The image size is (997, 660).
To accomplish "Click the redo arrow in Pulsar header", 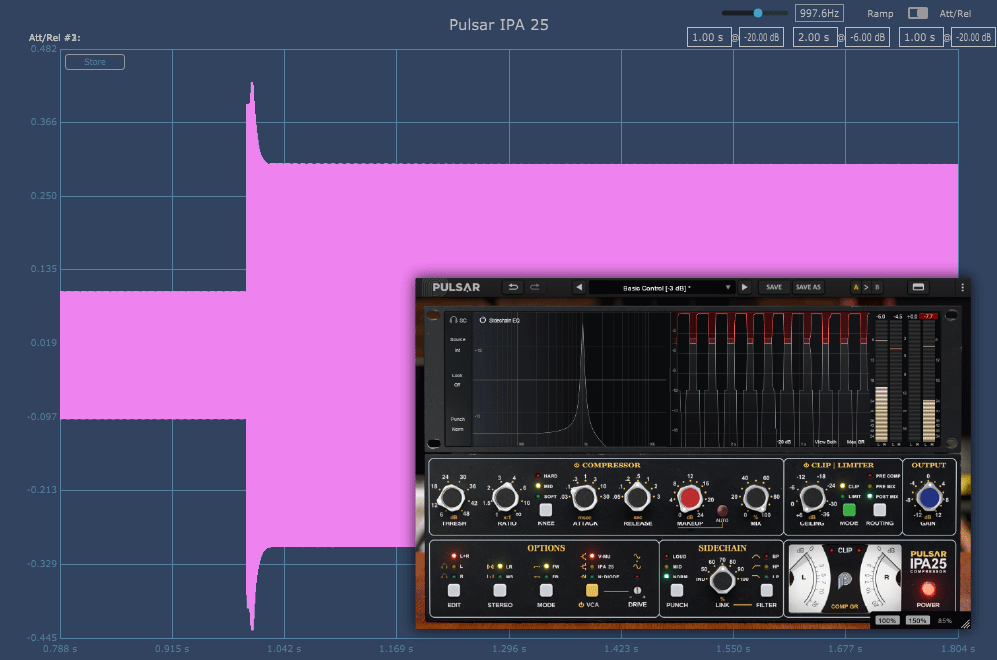I will [535, 287].
